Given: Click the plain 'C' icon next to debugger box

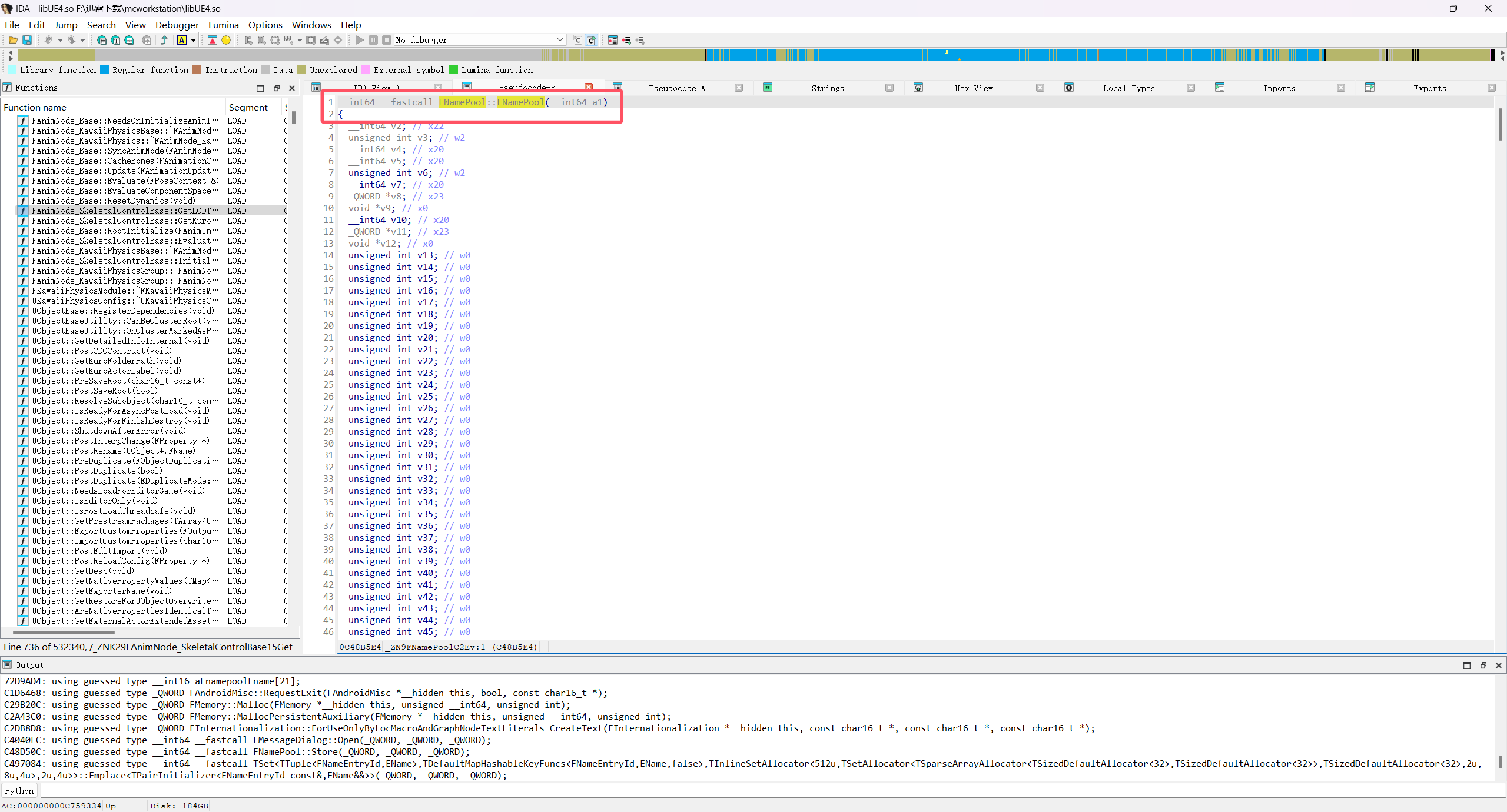Looking at the screenshot, I should 577,40.
